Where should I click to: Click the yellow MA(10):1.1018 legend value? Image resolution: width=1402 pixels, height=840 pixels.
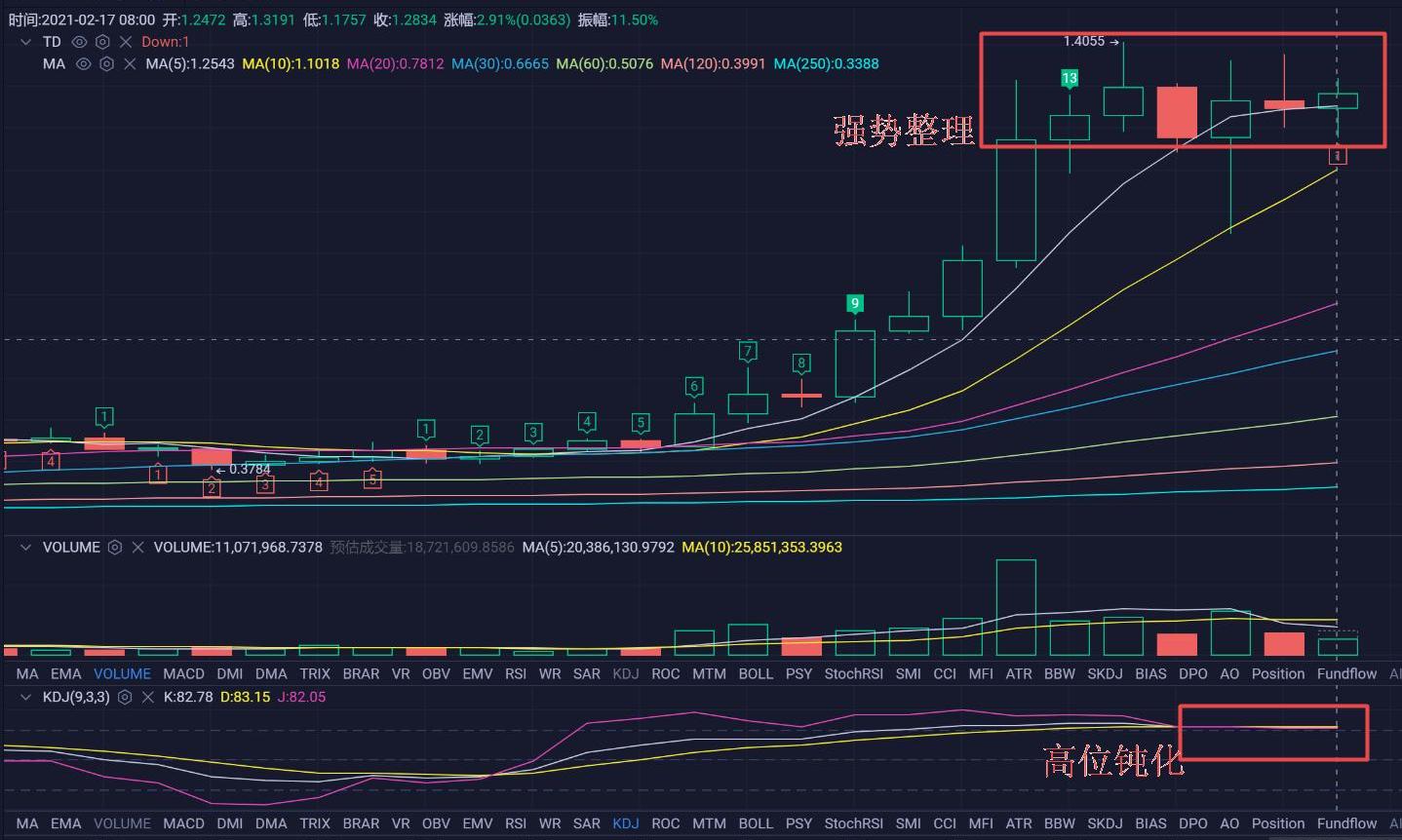click(x=291, y=63)
